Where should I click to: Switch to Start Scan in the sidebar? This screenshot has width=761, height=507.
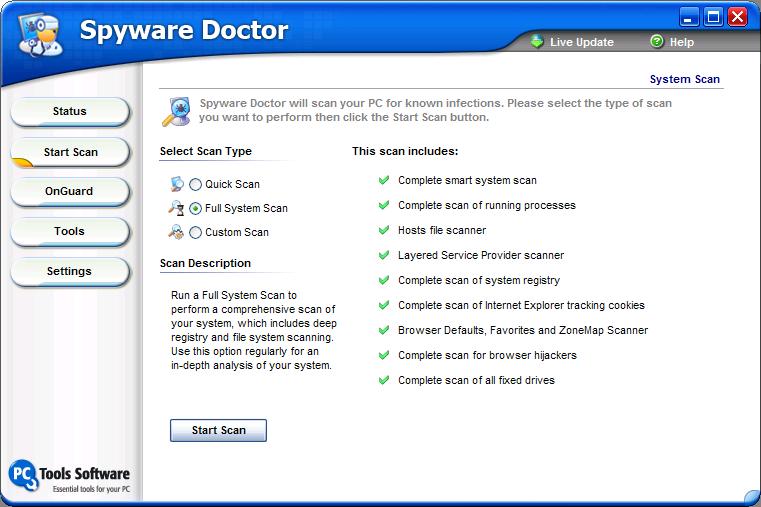coord(70,152)
